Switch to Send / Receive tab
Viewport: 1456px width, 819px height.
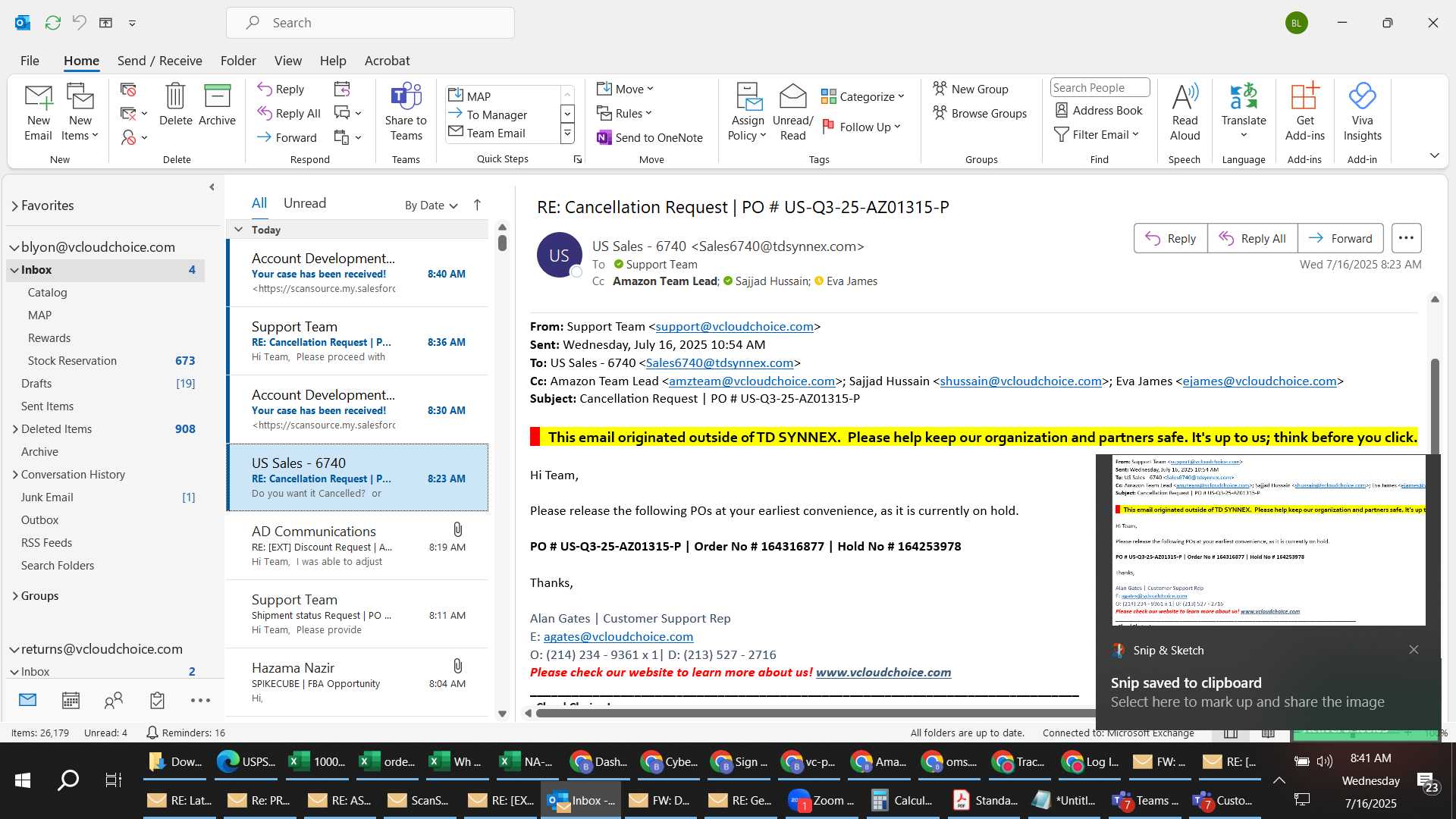coord(159,61)
